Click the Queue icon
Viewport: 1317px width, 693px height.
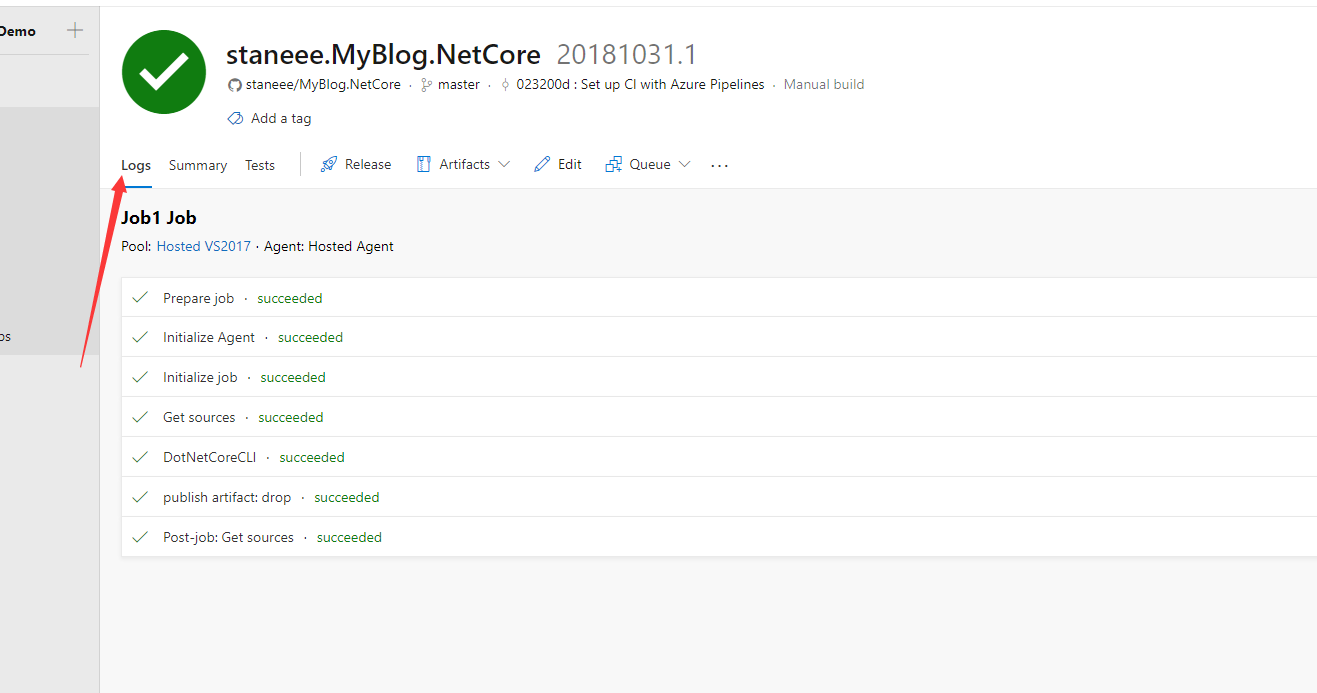(614, 164)
